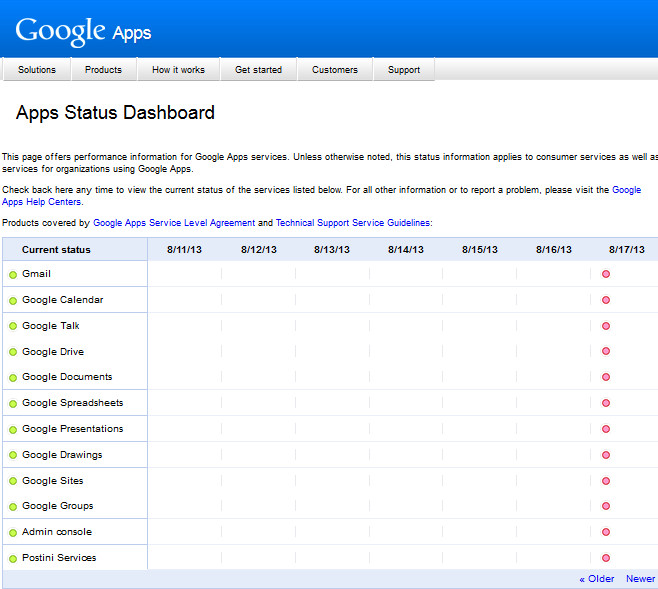Open the red 8/17/13 outage dot for Postini Services
The width and height of the screenshot is (658, 589).
click(606, 558)
